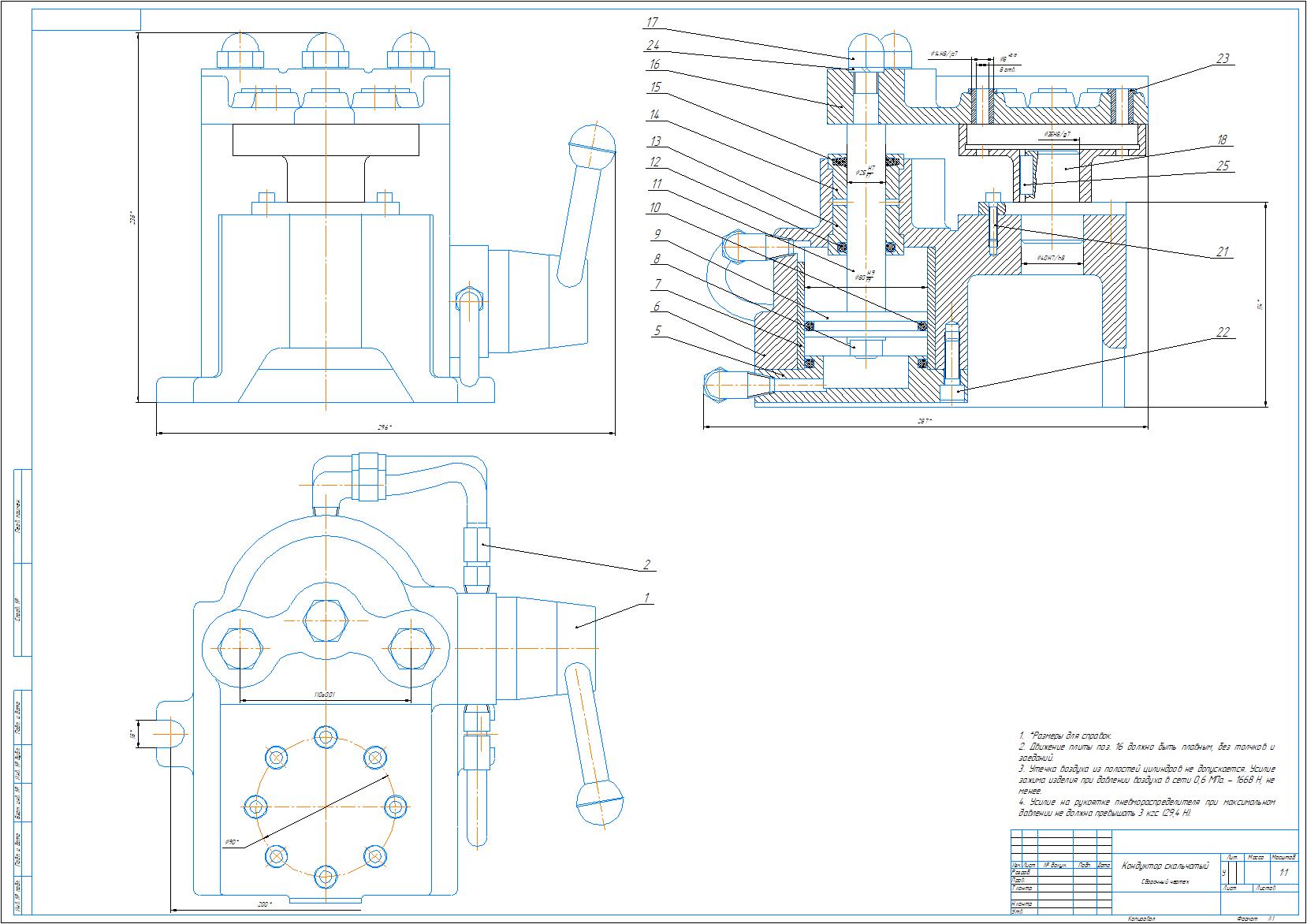Select the 'Сборочный чертеж' subtitle text
Screen dimensions: 1307x924
click(x=1165, y=881)
